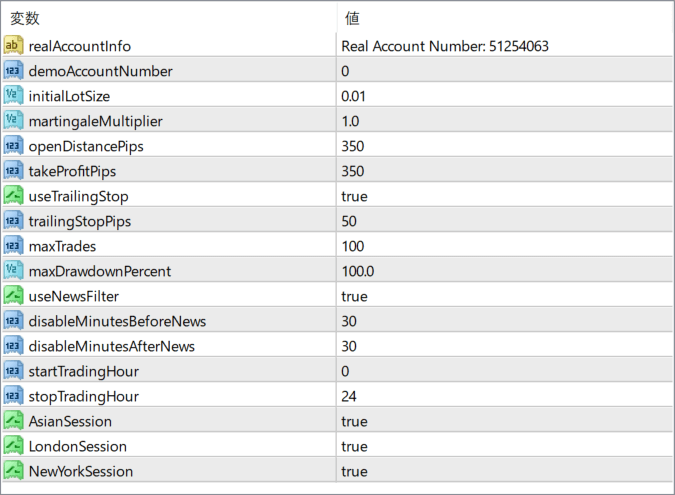Screen dimensions: 675x495
Task: Click the string icon beside realAccountInfo
Action: [13, 46]
